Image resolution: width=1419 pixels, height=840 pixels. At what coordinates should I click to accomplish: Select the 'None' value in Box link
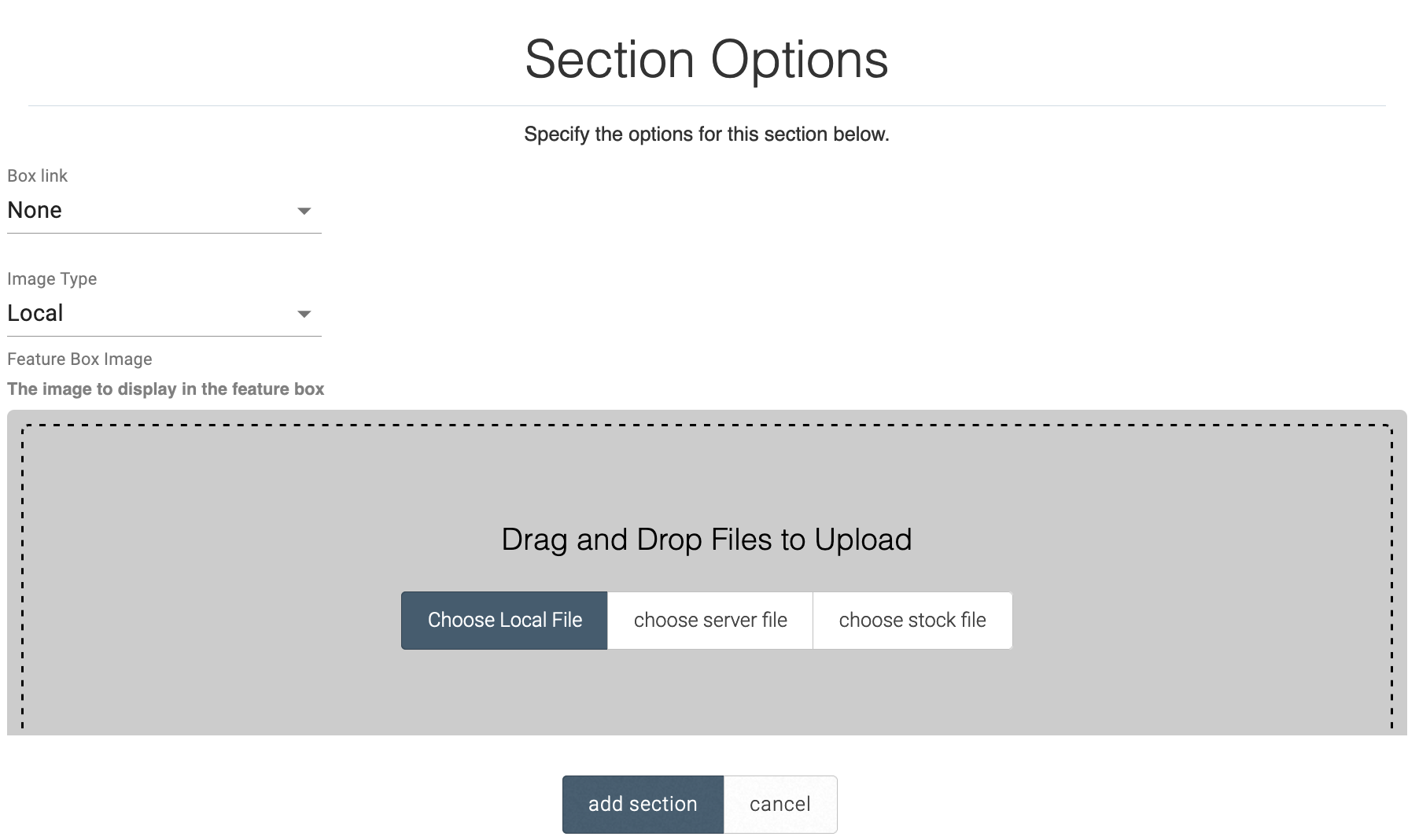point(35,210)
